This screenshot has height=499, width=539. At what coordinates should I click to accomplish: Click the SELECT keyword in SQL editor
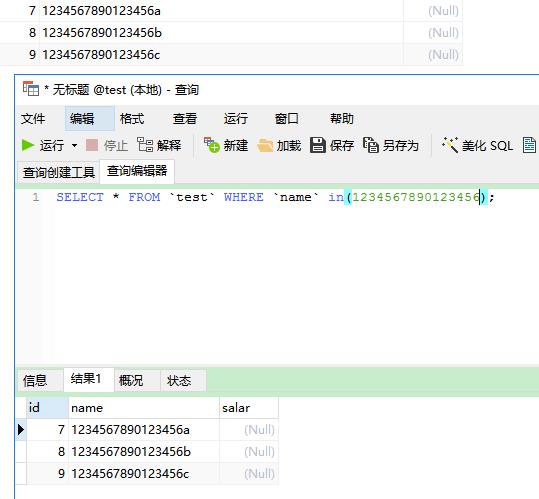point(80,197)
